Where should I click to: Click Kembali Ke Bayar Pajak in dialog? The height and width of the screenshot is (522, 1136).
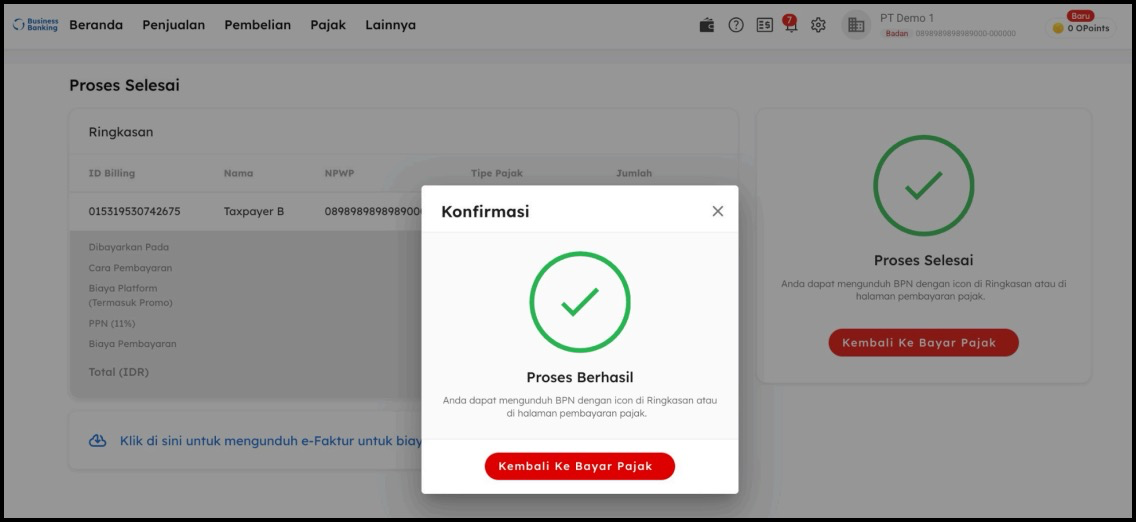[580, 466]
